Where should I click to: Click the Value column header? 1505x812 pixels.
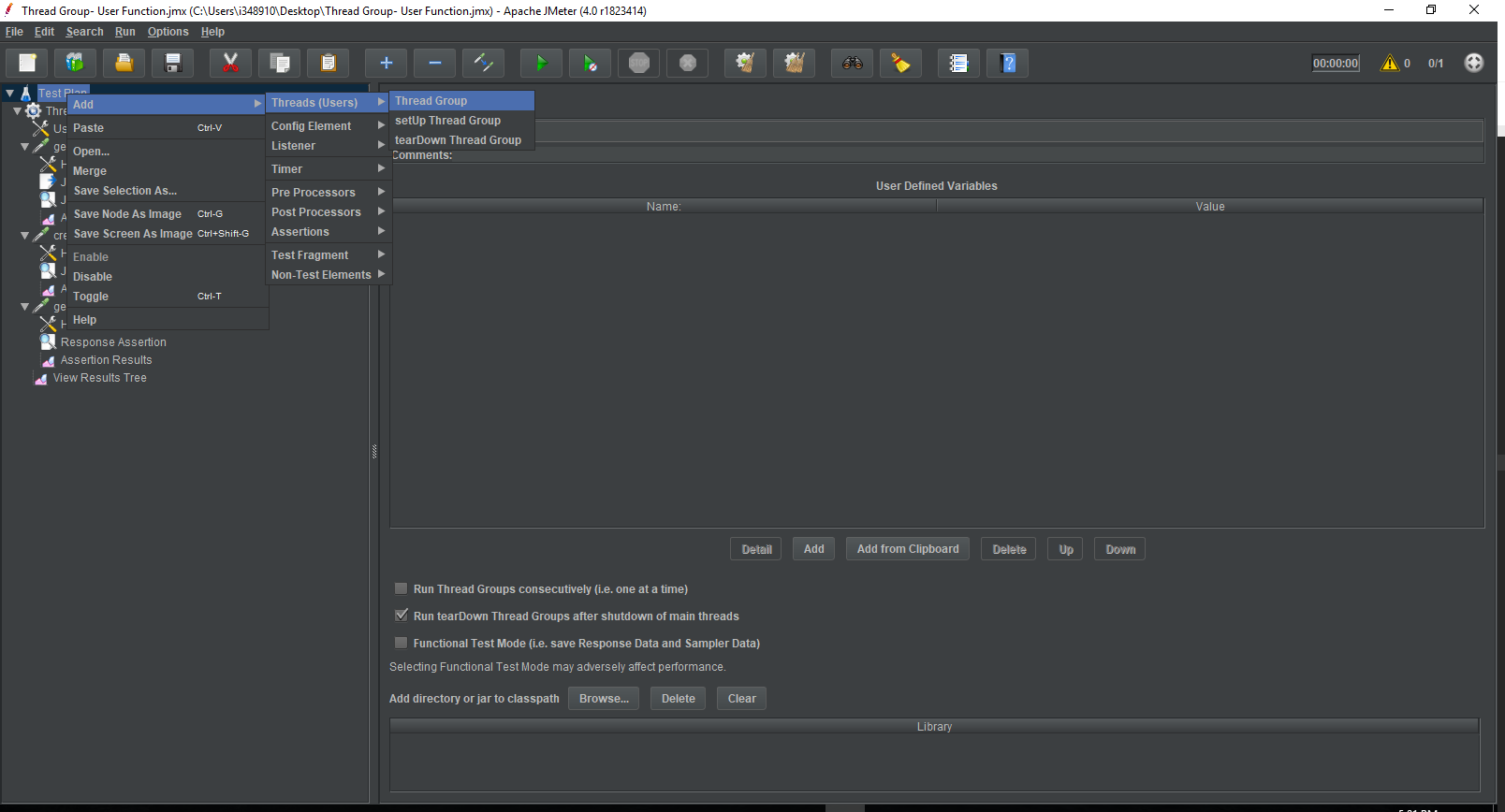tap(1210, 207)
